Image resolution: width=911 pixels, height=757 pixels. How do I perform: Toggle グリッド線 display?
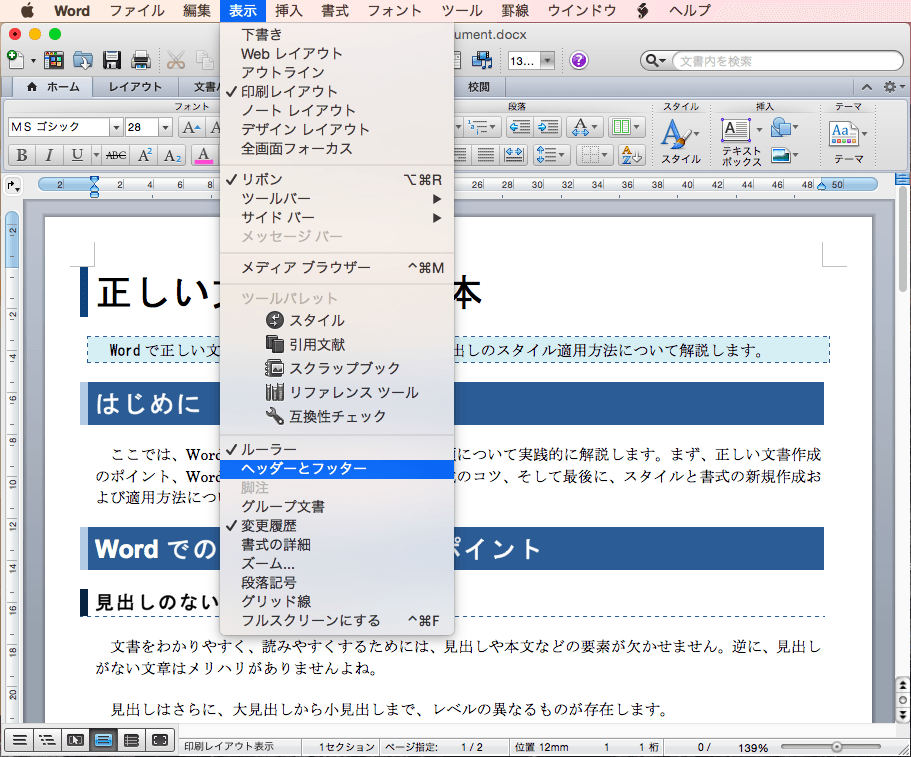[337, 601]
